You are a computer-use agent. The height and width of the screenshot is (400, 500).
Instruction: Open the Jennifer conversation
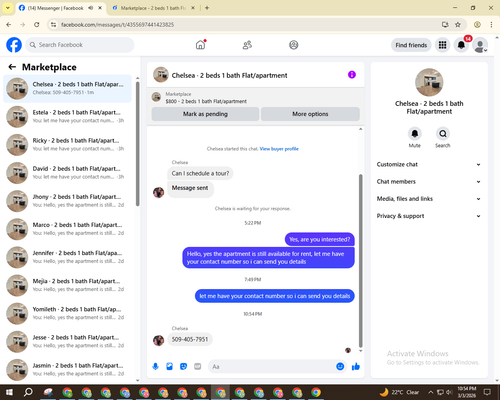click(67, 257)
